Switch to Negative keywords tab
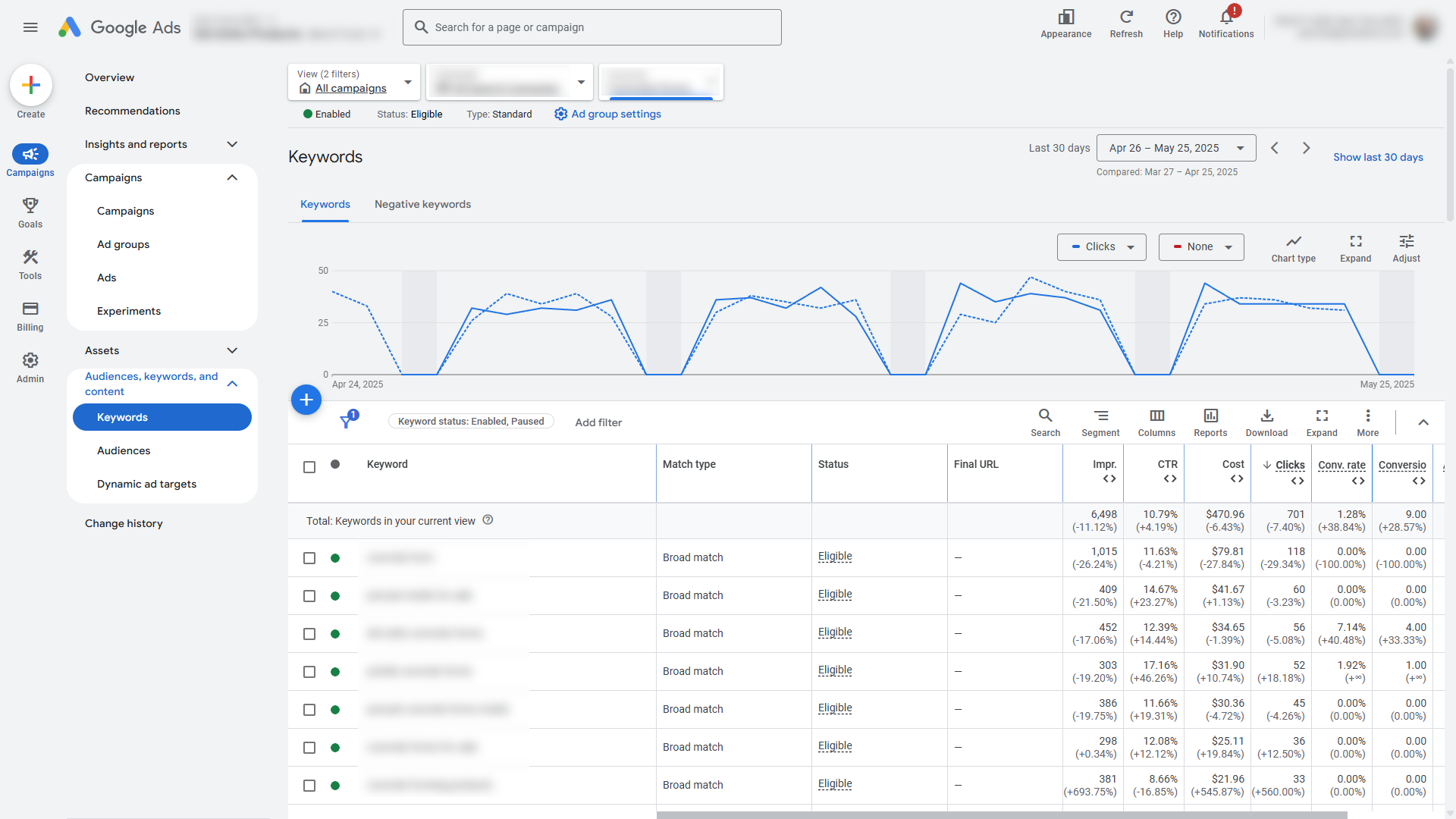This screenshot has height=819, width=1456. click(422, 204)
